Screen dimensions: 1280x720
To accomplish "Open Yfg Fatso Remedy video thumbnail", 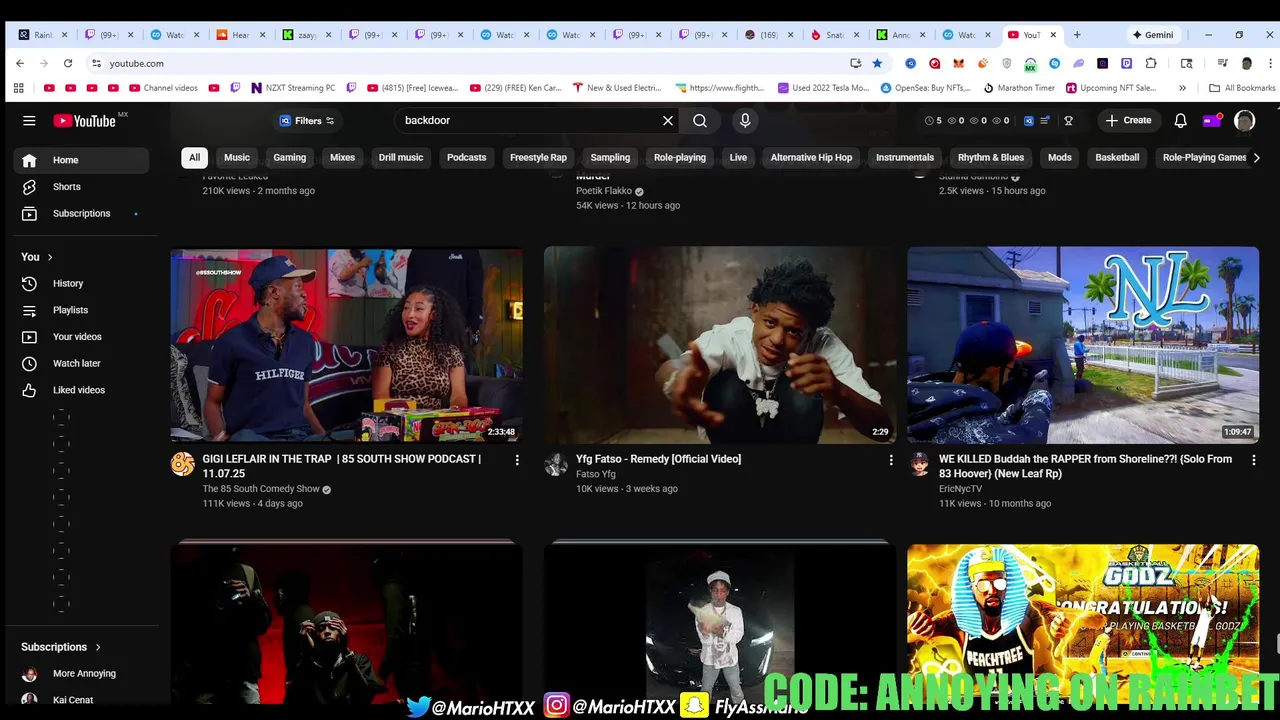I will click(720, 344).
